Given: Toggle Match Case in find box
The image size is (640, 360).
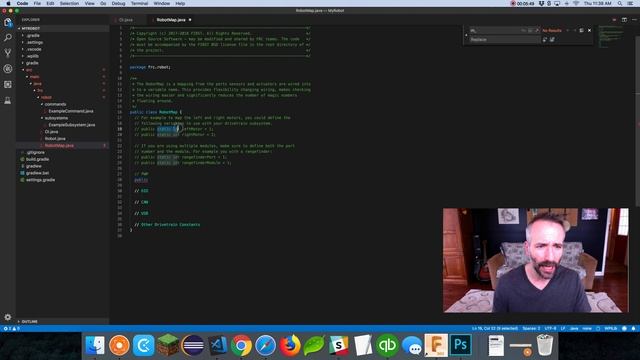Looking at the screenshot, I should 524,30.
